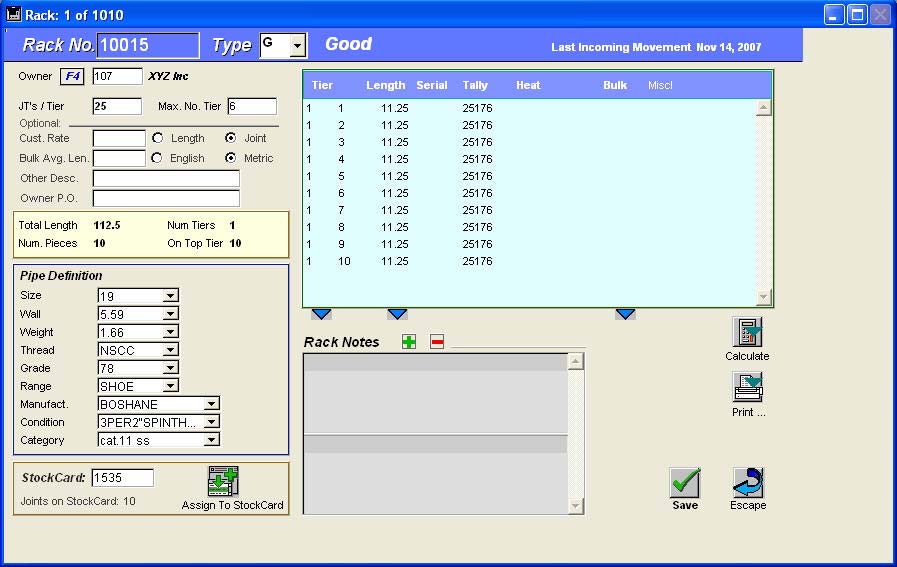Image resolution: width=897 pixels, height=567 pixels.
Task: Open the Type dropdown
Action: coord(297,46)
